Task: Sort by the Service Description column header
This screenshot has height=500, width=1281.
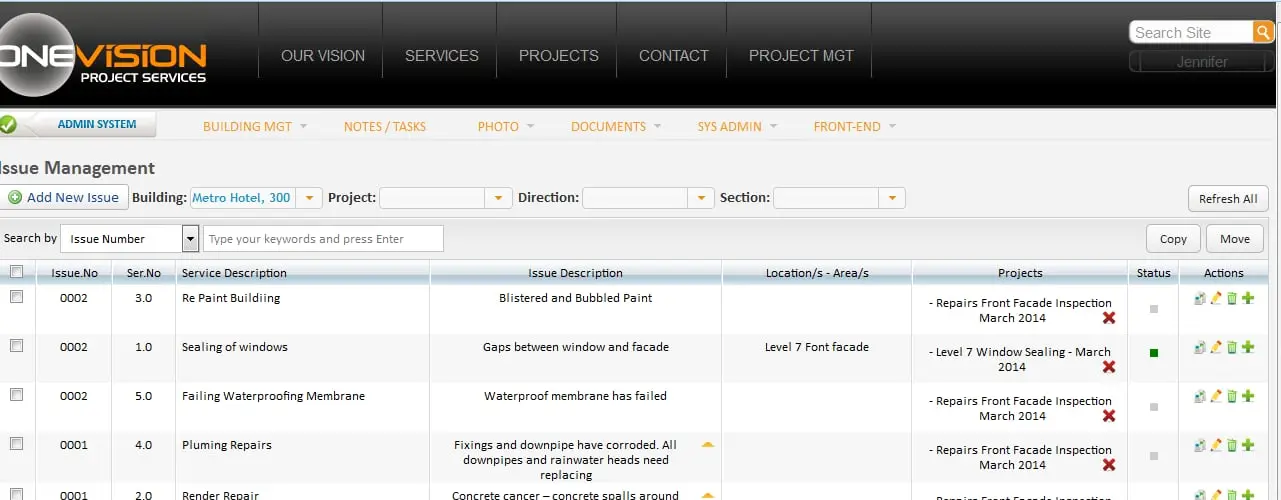Action: pyautogui.click(x=302, y=272)
